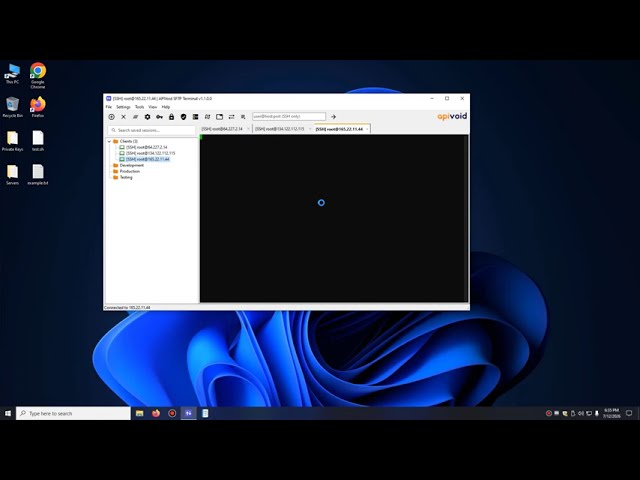Select the Testing folder
This screenshot has width=640, height=480.
click(126, 177)
